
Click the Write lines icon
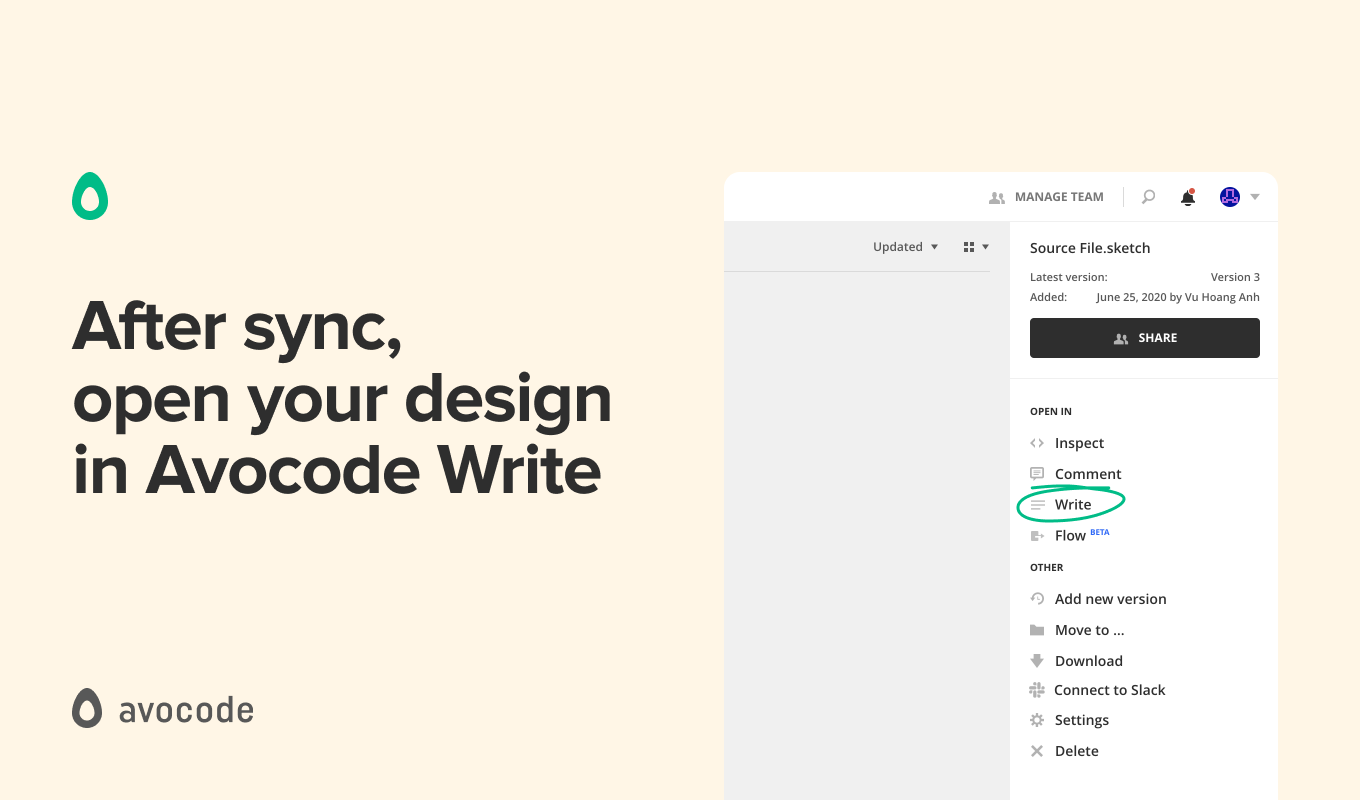(x=1037, y=505)
